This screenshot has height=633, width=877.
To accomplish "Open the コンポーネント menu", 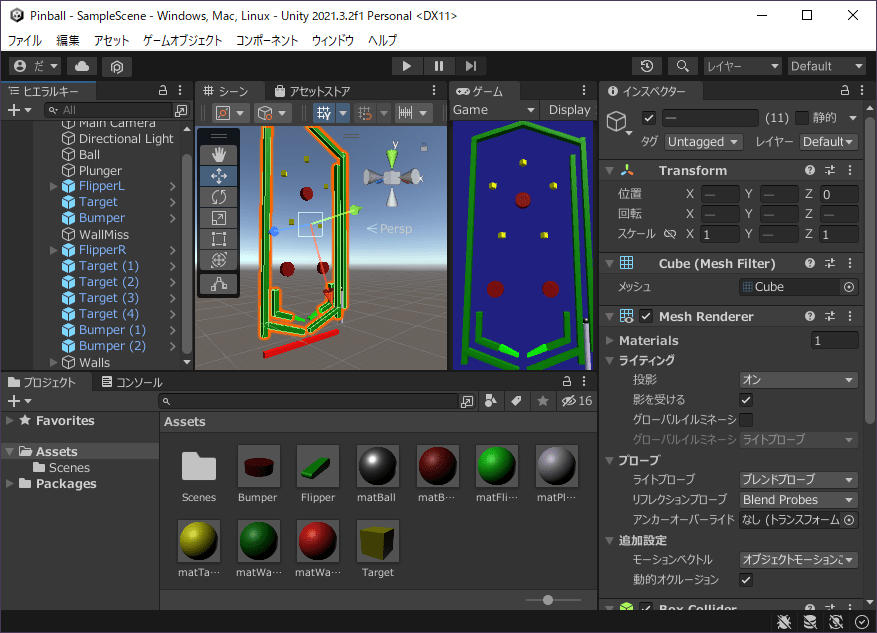I will point(267,40).
